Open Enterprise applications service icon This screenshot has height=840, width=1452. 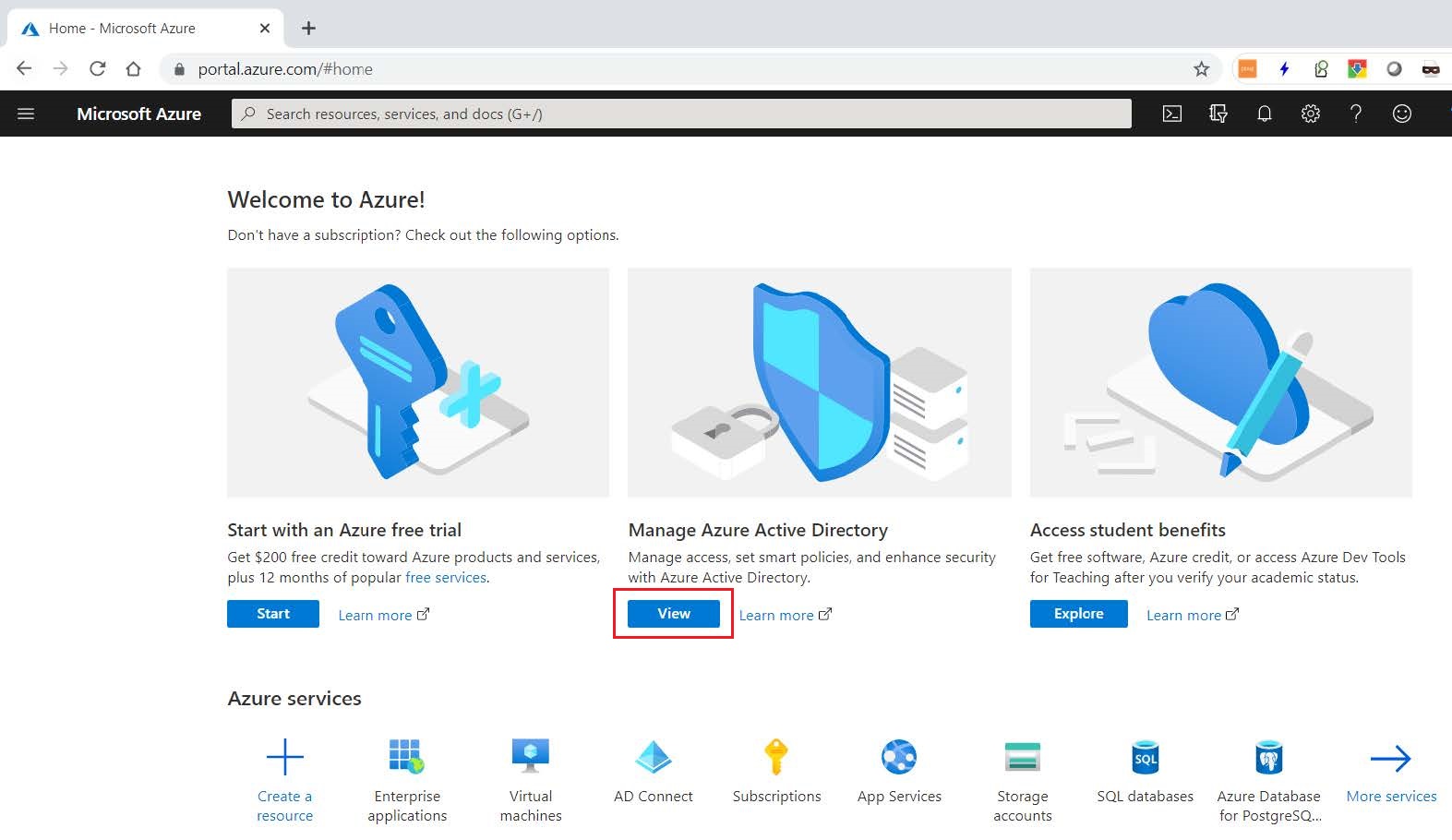click(x=407, y=757)
